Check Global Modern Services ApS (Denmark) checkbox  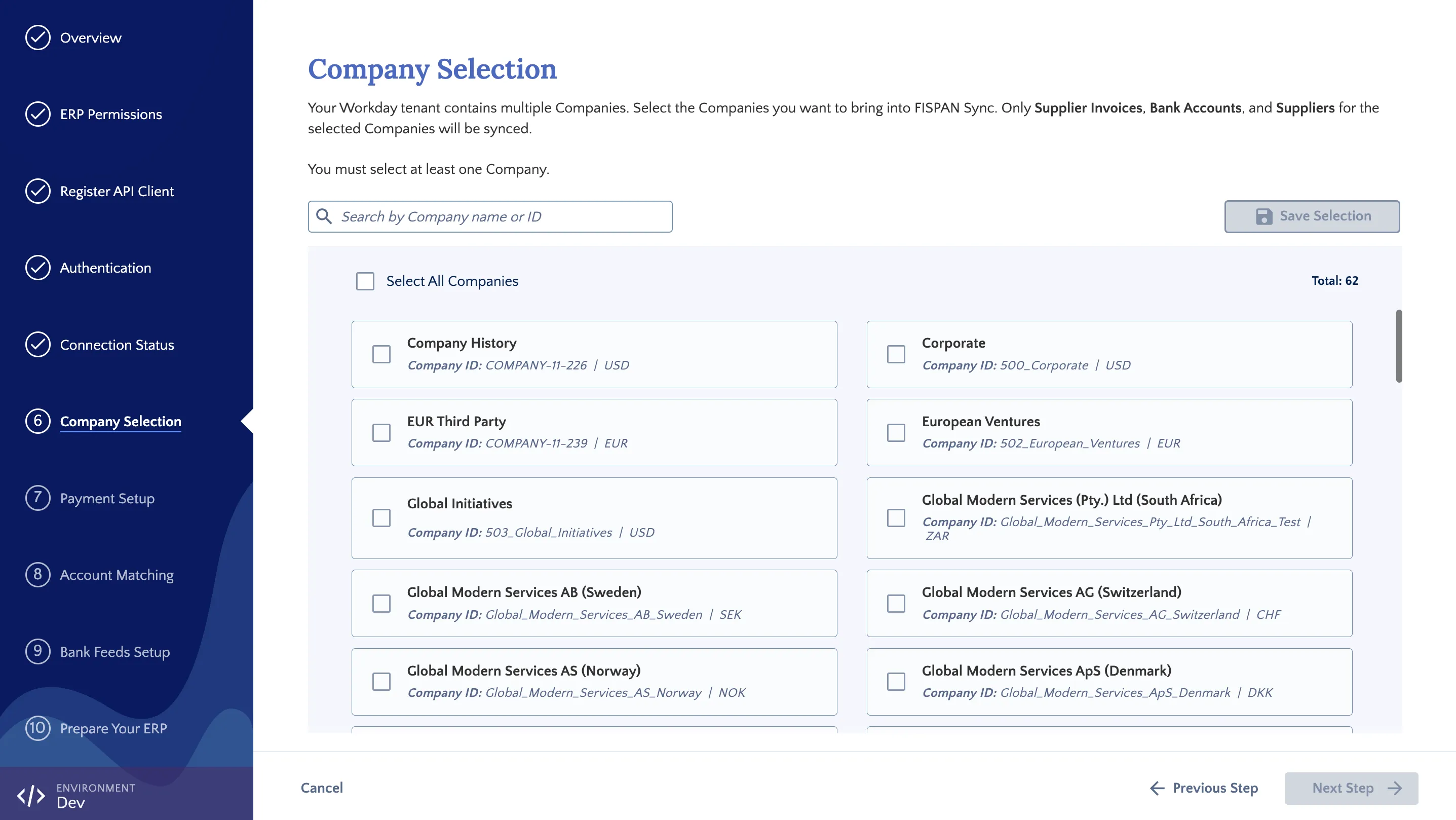pyautogui.click(x=896, y=682)
